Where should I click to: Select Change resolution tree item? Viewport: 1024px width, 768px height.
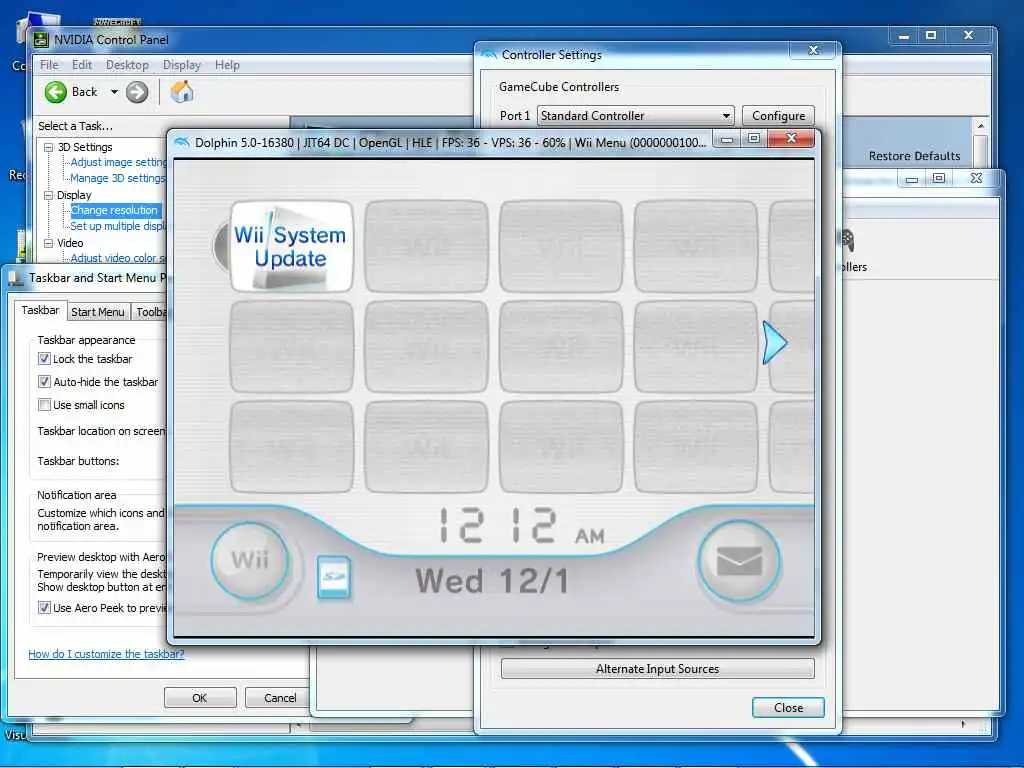pos(114,210)
